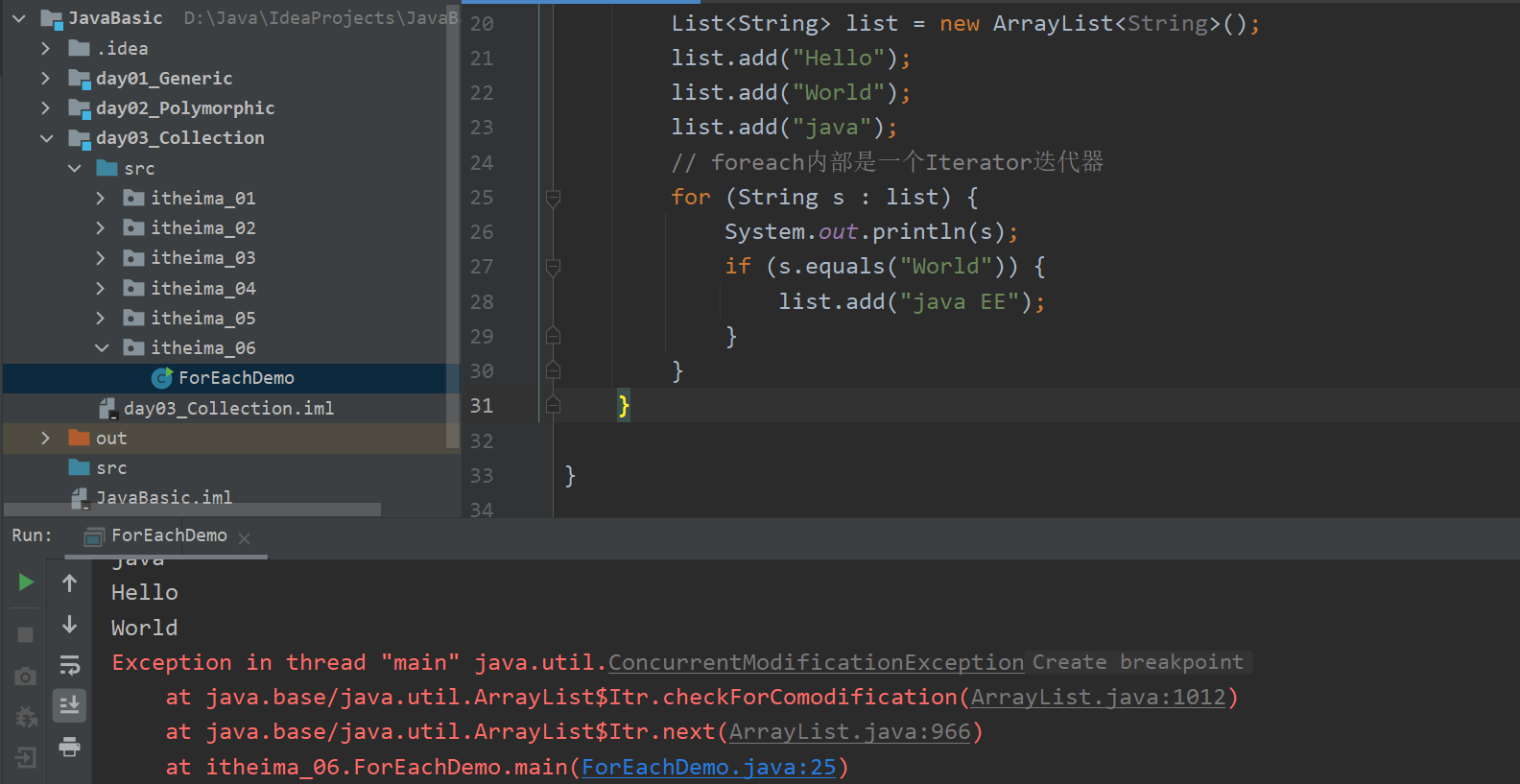Click line number 28 in the gutter

click(482, 302)
